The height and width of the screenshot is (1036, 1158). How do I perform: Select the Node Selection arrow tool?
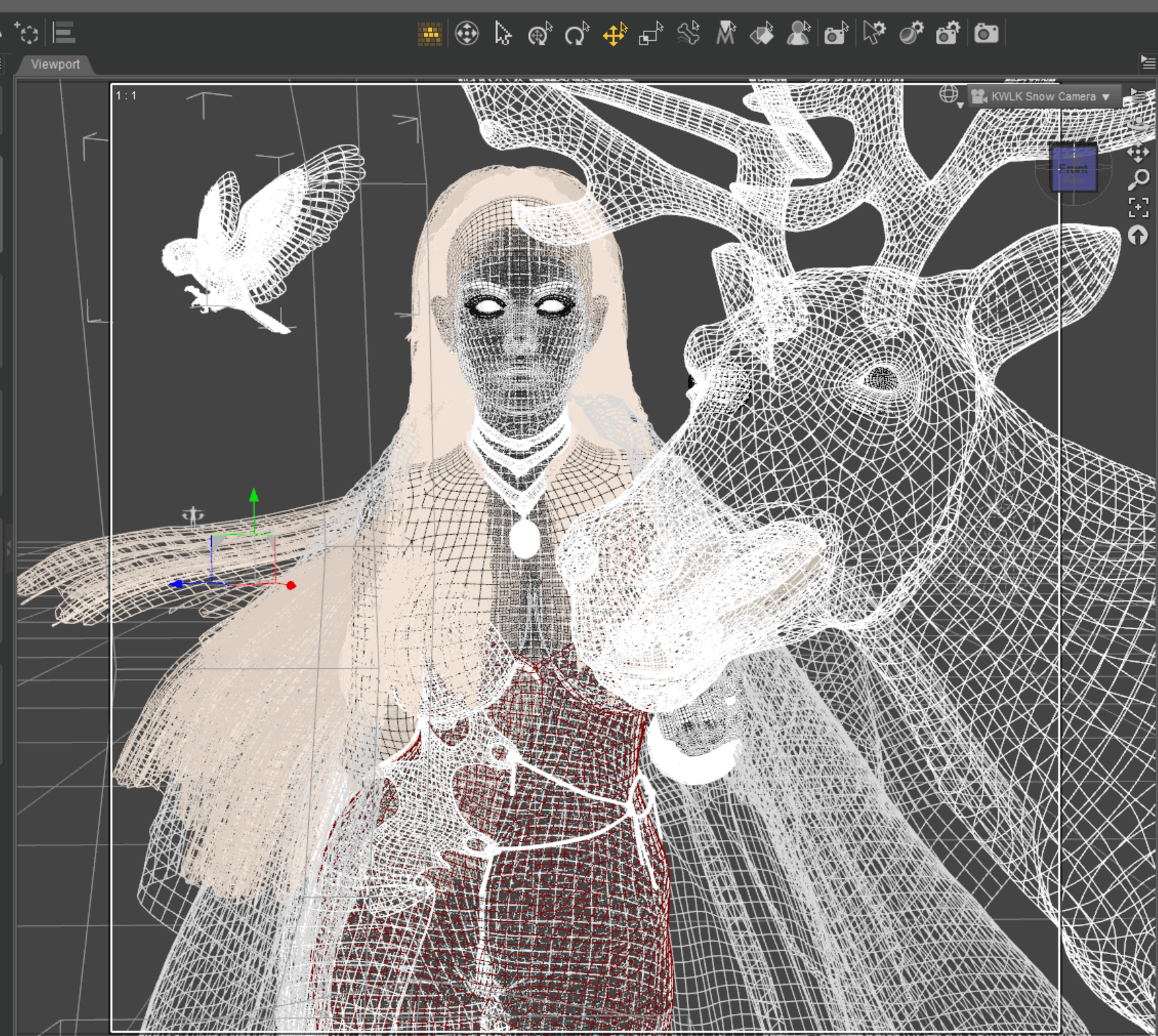tap(504, 33)
